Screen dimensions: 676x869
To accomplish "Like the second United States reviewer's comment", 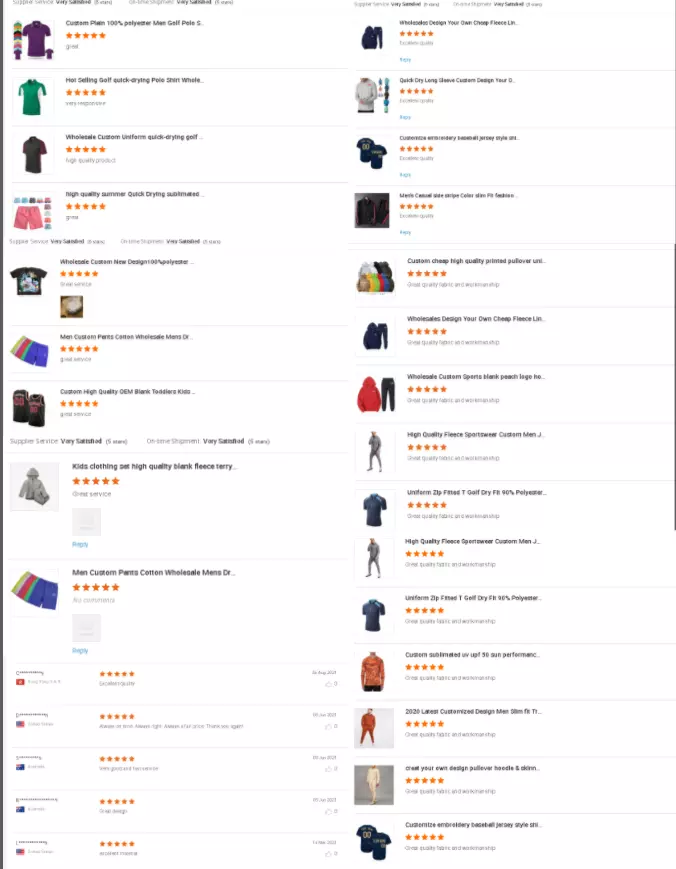I will pos(329,854).
